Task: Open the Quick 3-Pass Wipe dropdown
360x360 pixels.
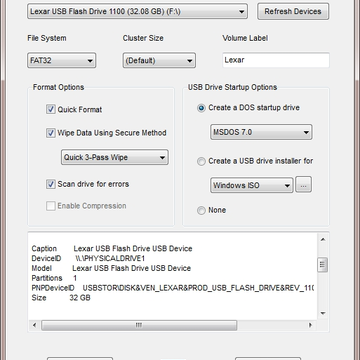Action: coord(115,157)
